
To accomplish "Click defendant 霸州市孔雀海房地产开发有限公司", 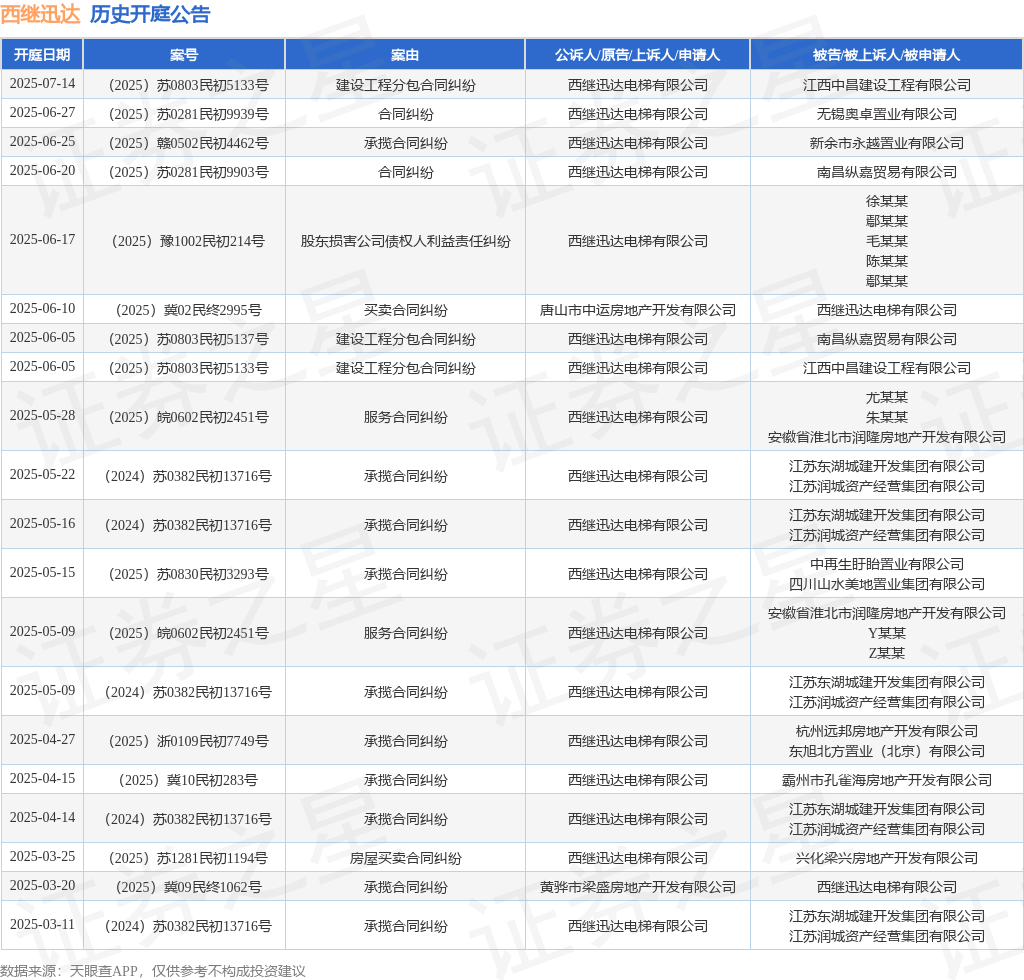I will pyautogui.click(x=887, y=780).
